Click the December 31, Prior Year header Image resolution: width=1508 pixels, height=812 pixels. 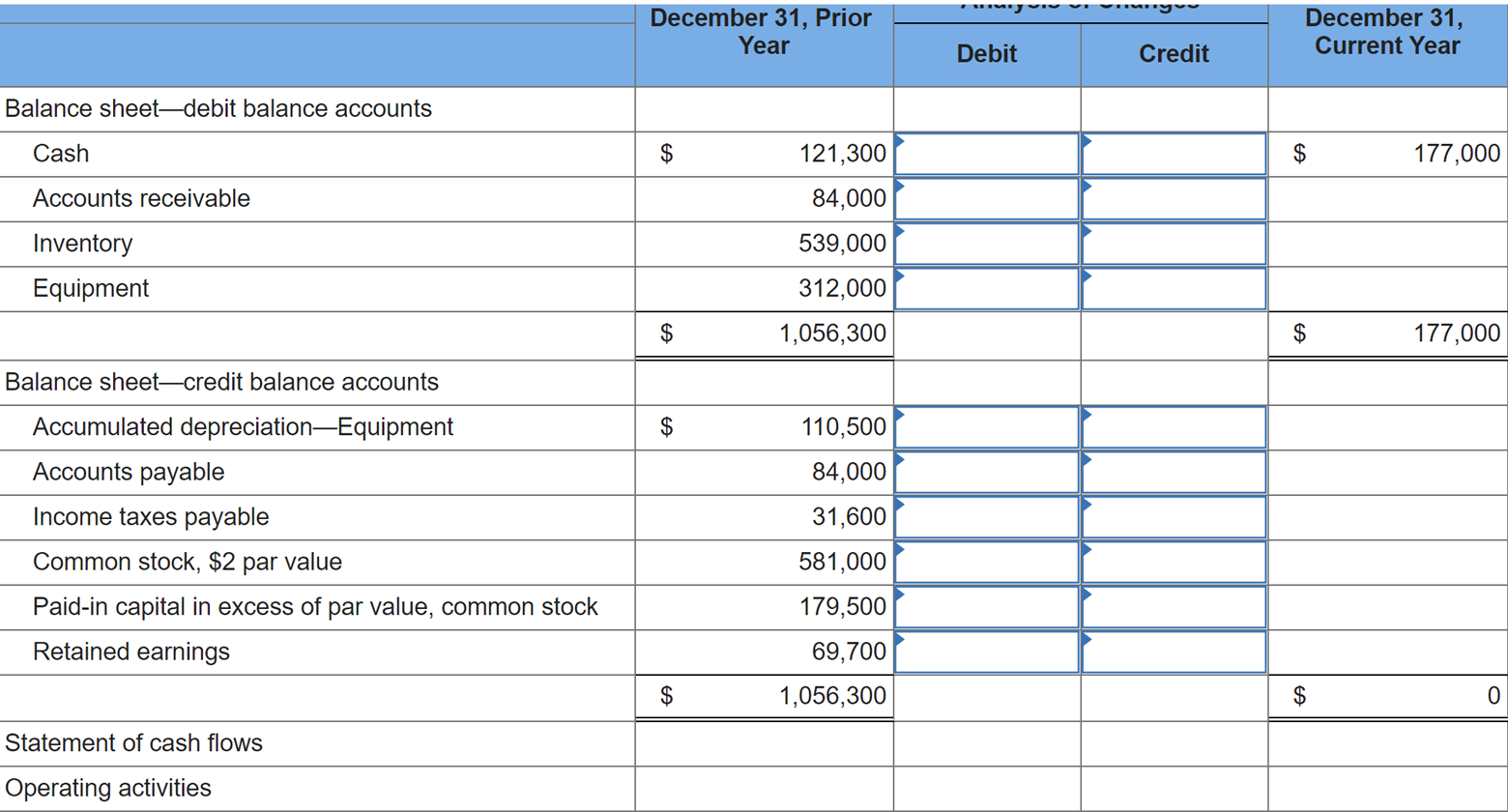(762, 32)
